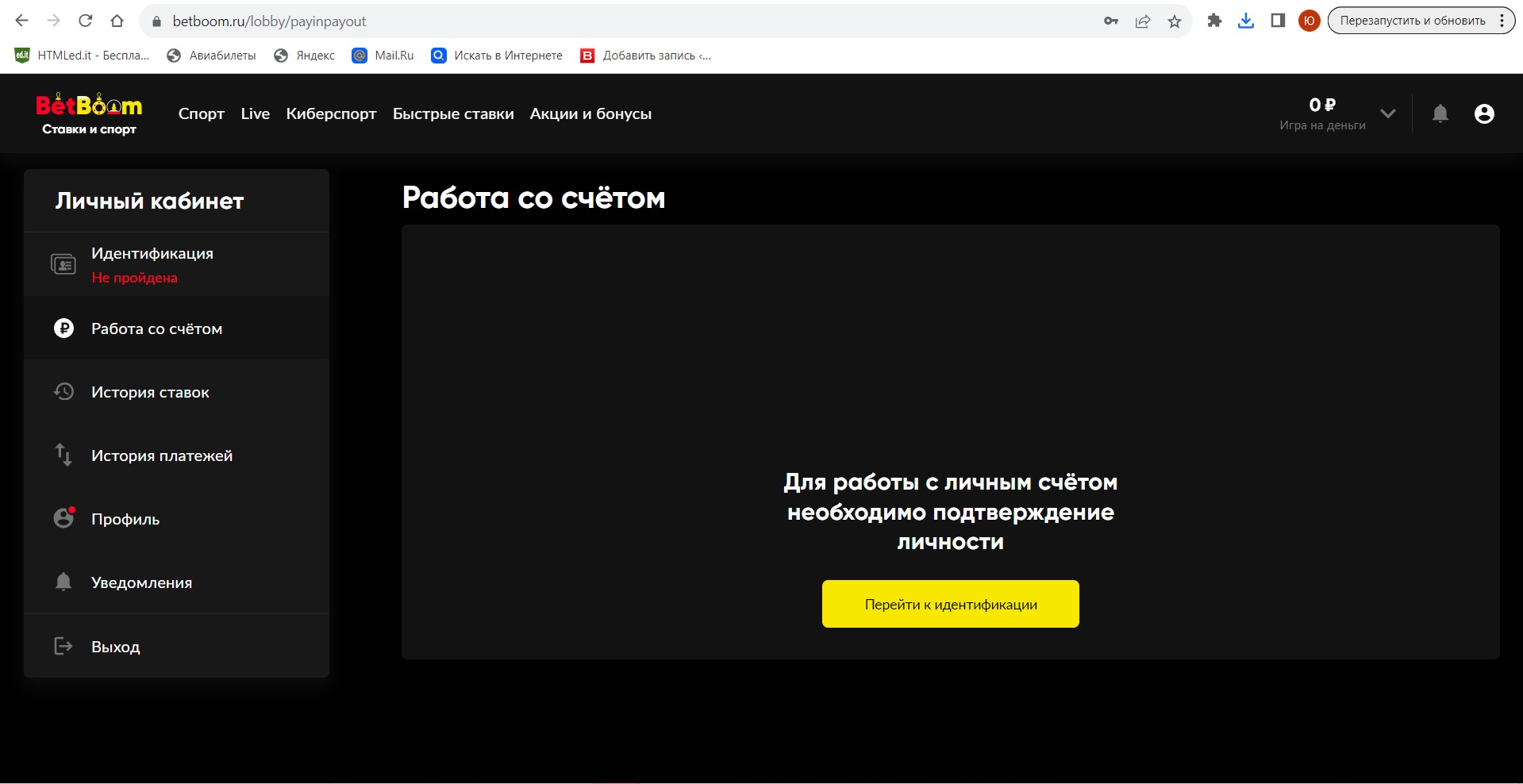
Task: Open История ставок in sidebar
Action: pos(150,392)
